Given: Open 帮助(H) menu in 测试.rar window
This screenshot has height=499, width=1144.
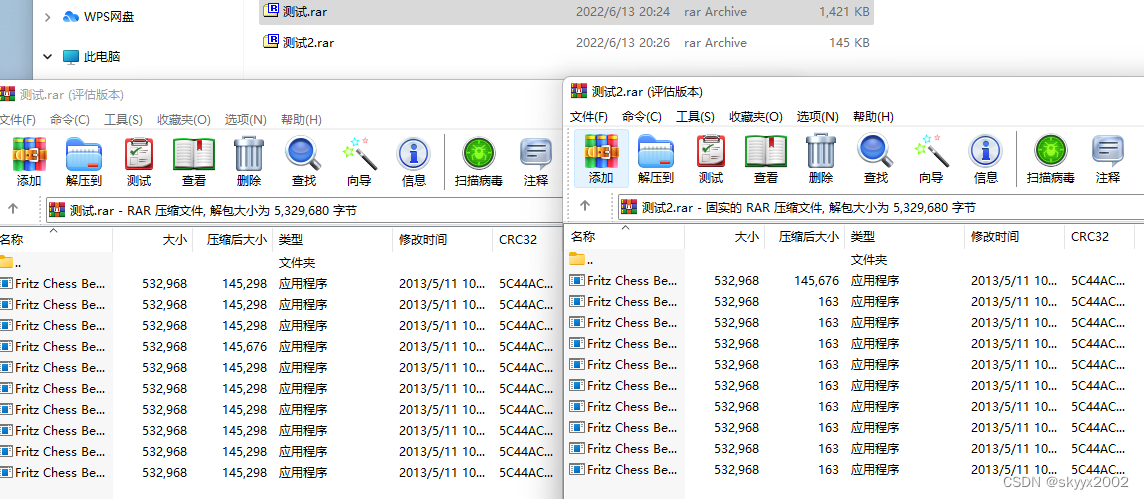Looking at the screenshot, I should click(301, 119).
